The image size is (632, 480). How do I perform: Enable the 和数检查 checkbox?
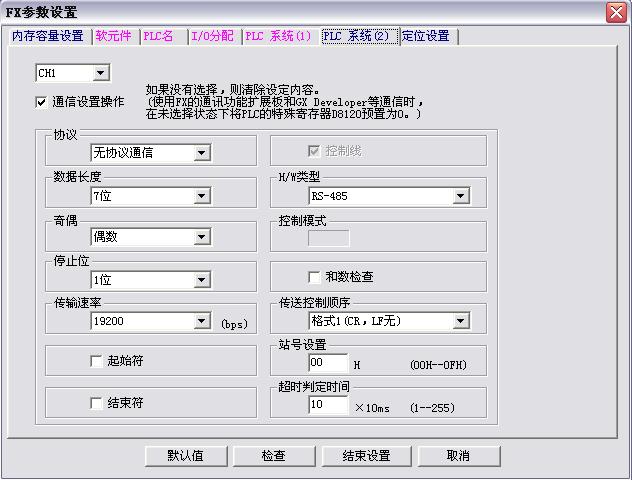(x=314, y=276)
